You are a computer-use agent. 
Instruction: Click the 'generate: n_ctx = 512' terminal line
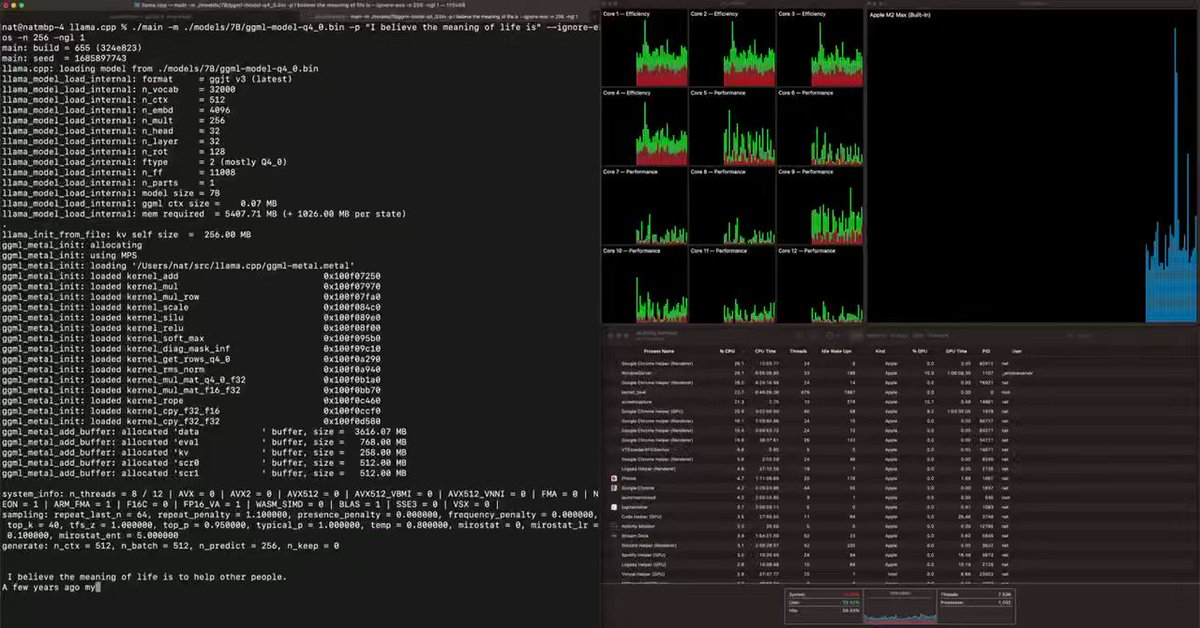pyautogui.click(x=171, y=546)
